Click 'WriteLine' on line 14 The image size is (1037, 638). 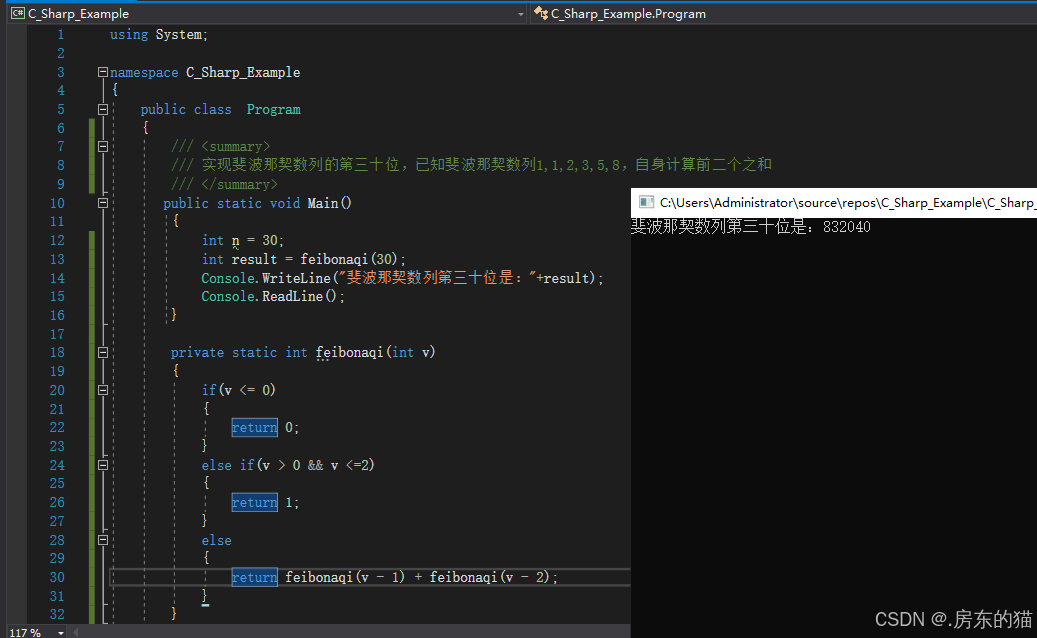coord(296,278)
